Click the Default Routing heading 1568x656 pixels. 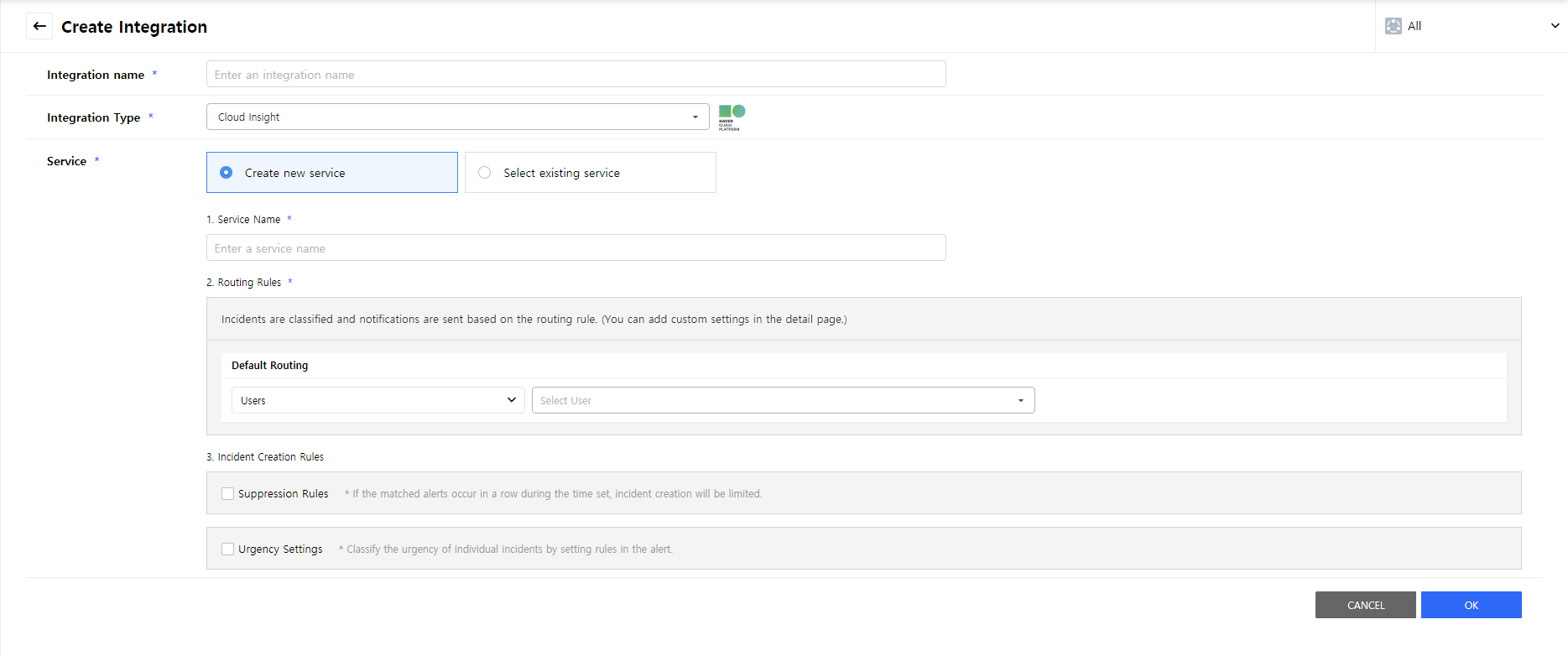pyautogui.click(x=269, y=366)
